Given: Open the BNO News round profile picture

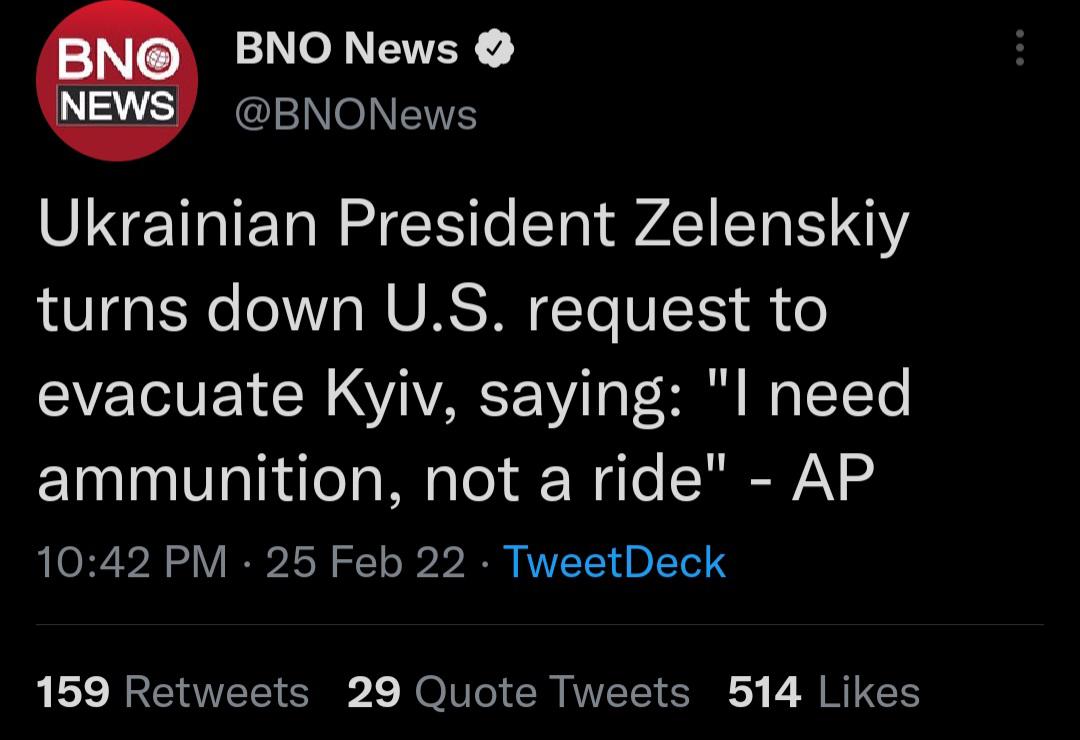Looking at the screenshot, I should coord(116,81).
